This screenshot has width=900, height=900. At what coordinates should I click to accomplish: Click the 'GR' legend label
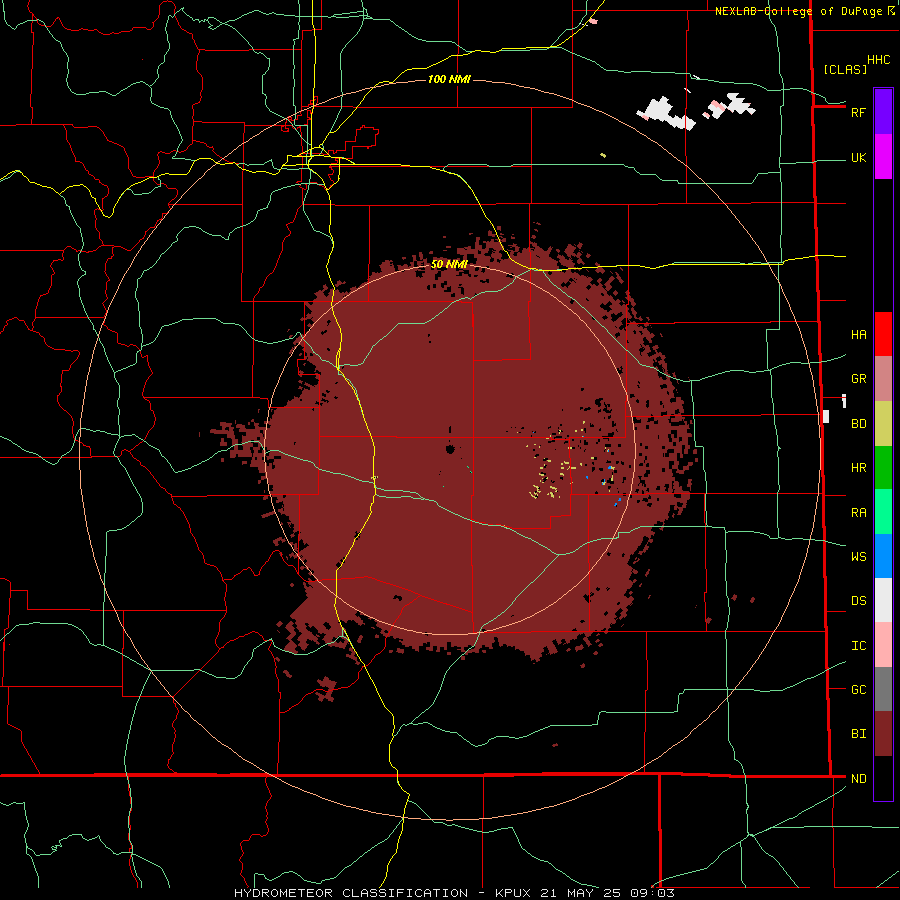[858, 379]
